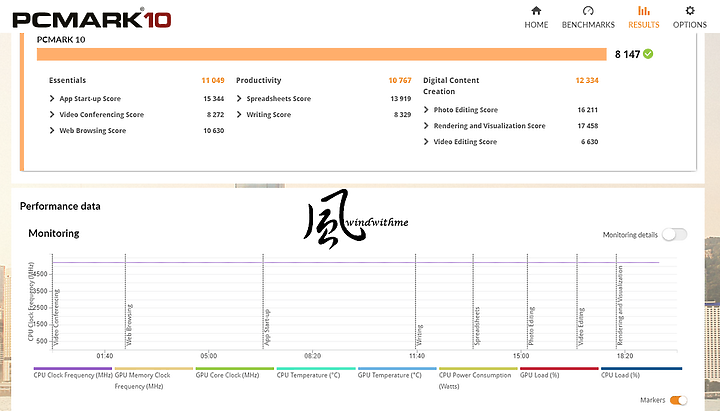Toggle GPU Load legend entry
Image resolution: width=720 pixels, height=411 pixels.
point(559,373)
